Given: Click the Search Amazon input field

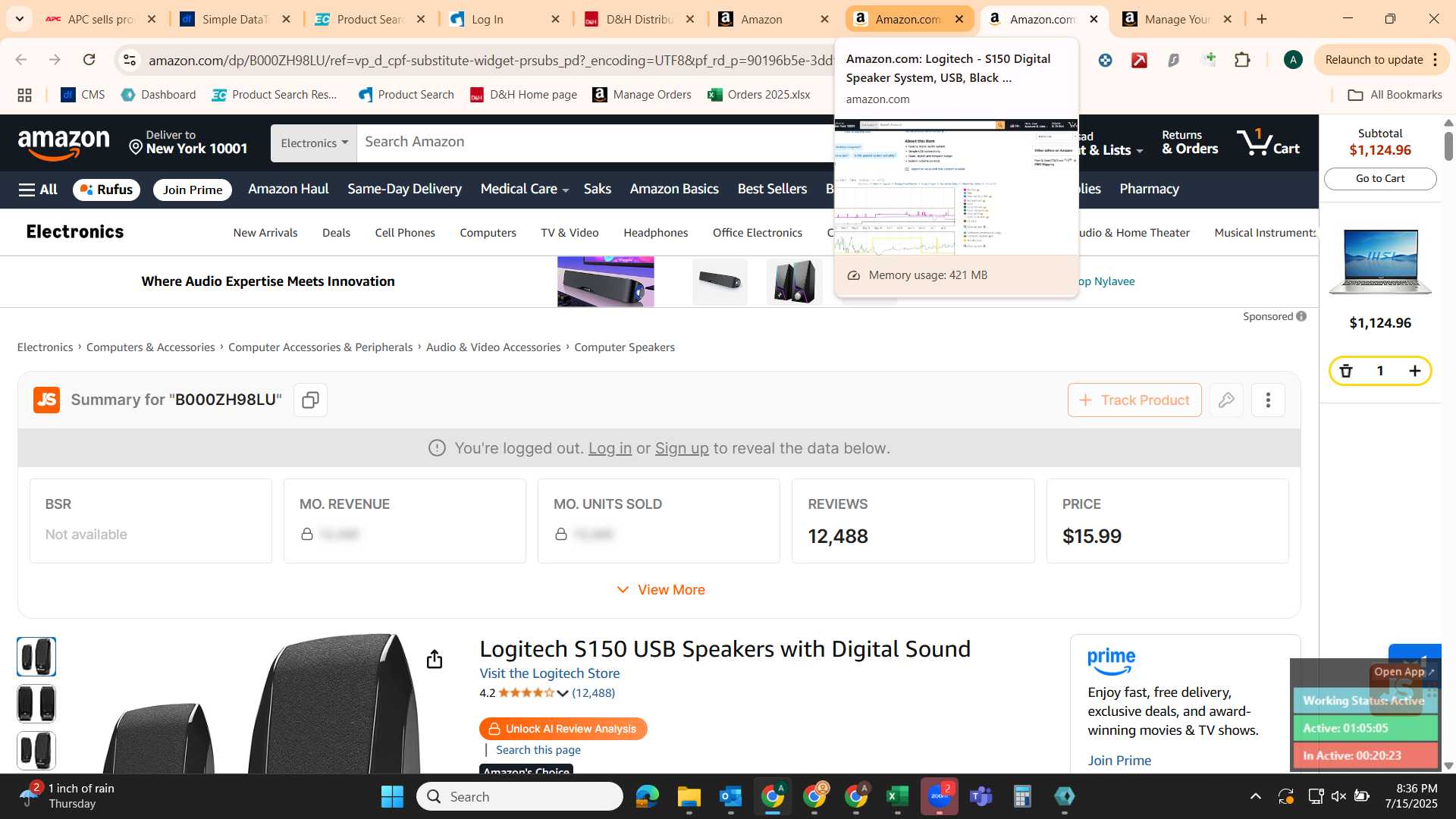Looking at the screenshot, I should [x=595, y=142].
